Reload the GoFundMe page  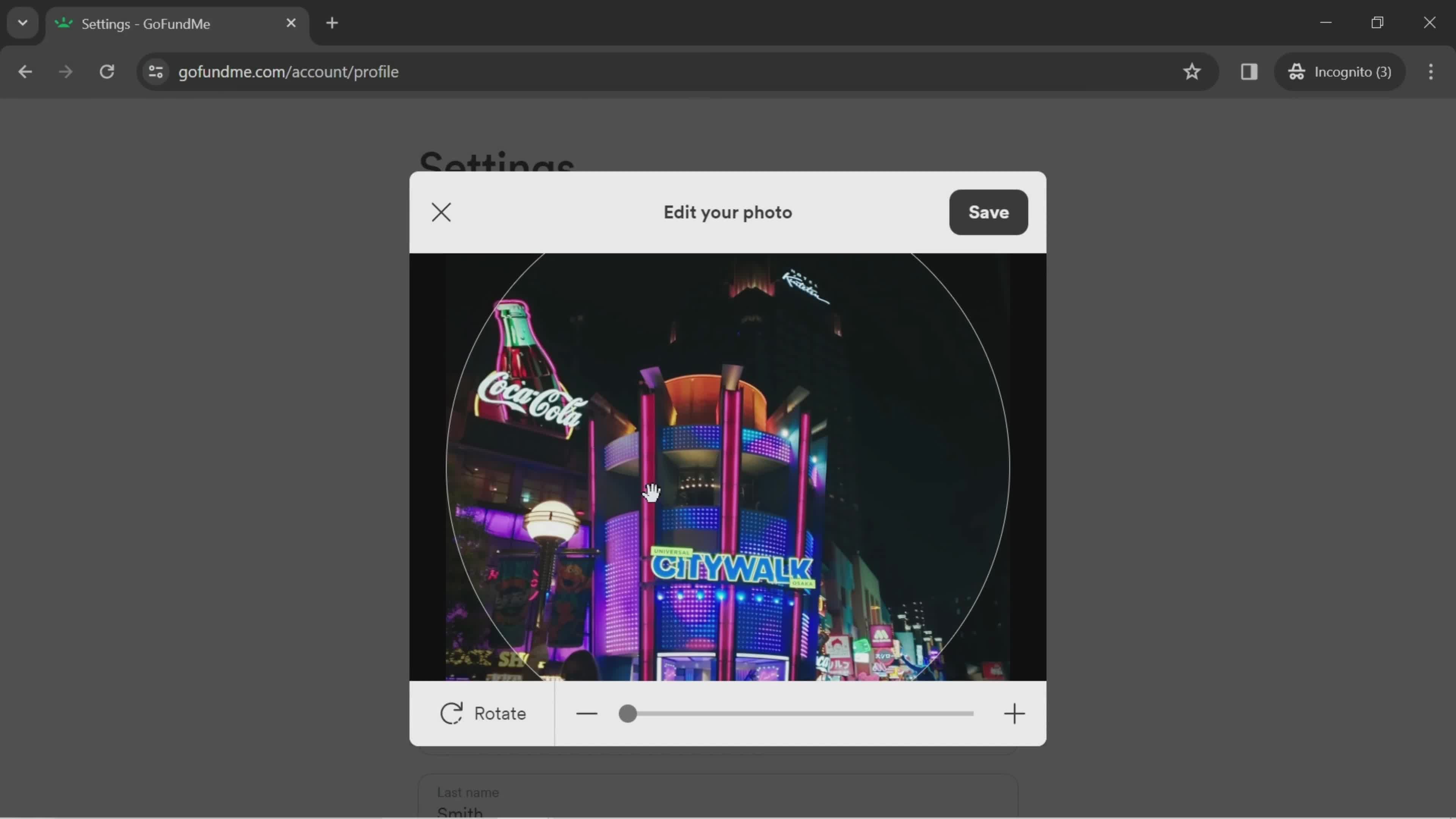(x=107, y=72)
